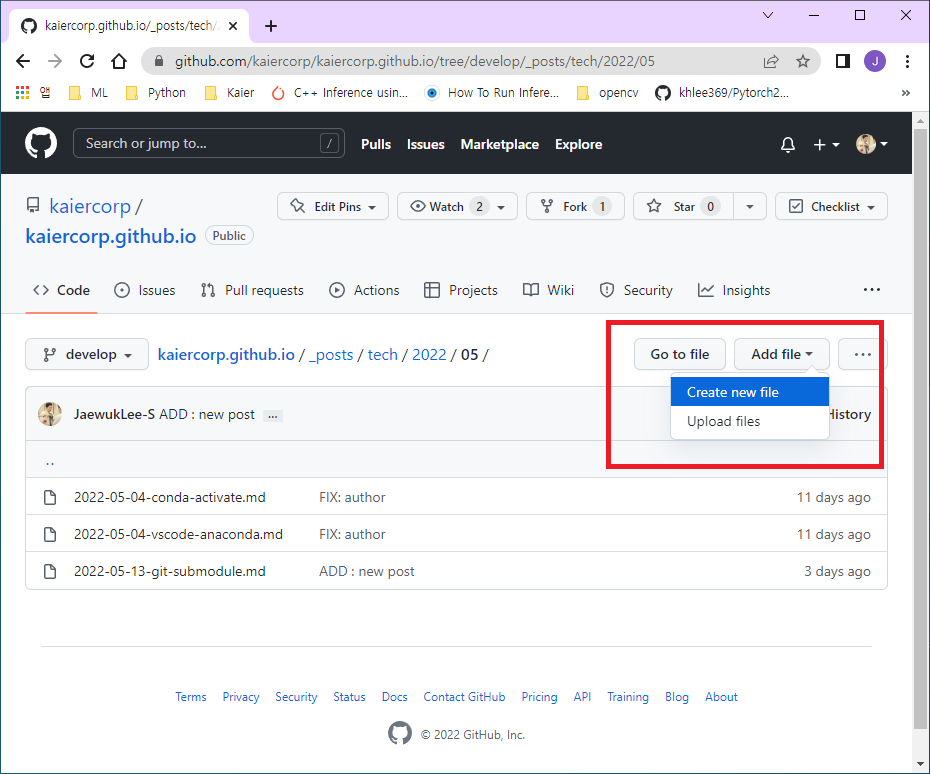
Task: Open the Chrome apps grid shortcut
Action: [x=22, y=92]
